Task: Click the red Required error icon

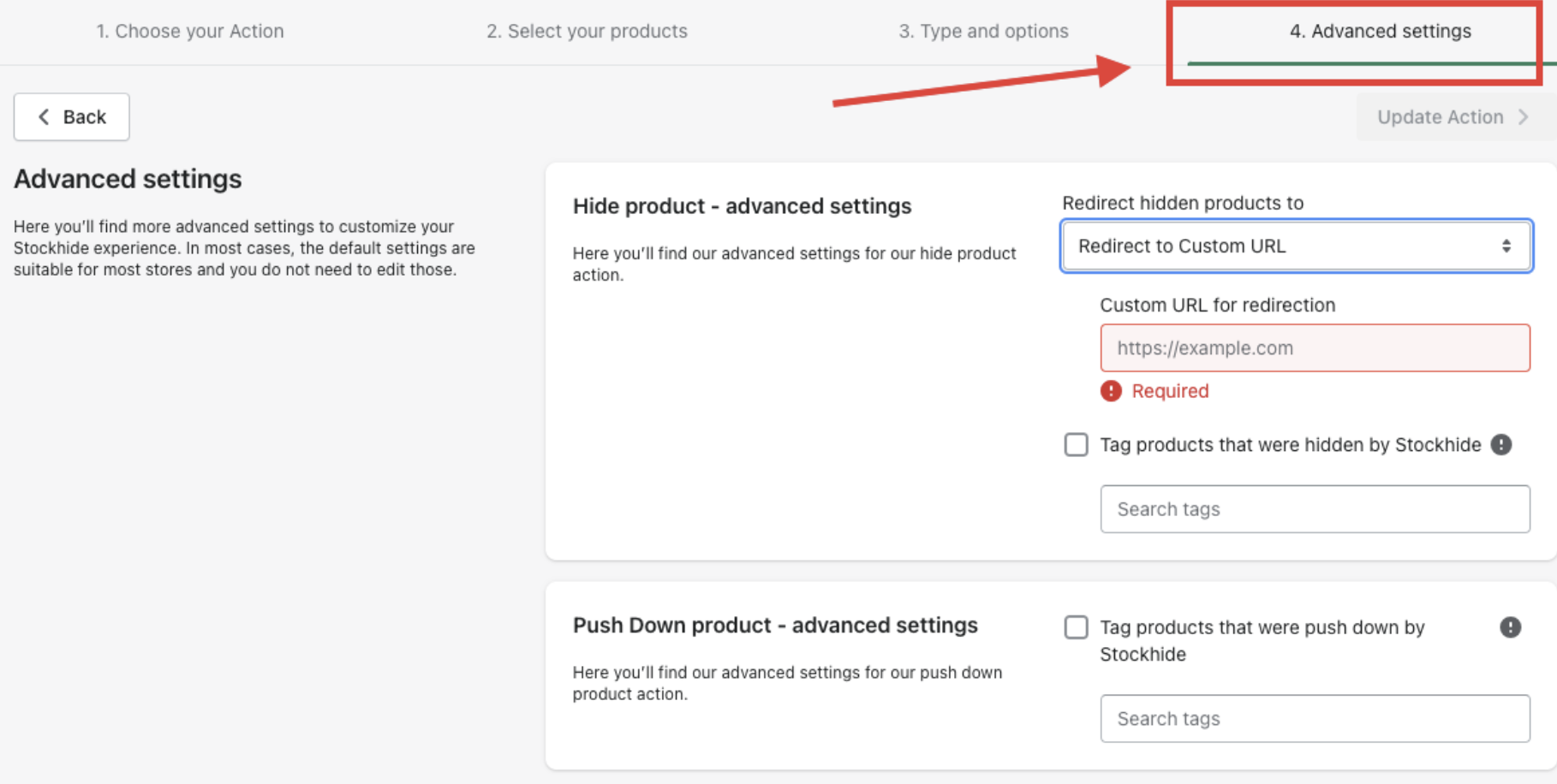Action: [x=1111, y=391]
